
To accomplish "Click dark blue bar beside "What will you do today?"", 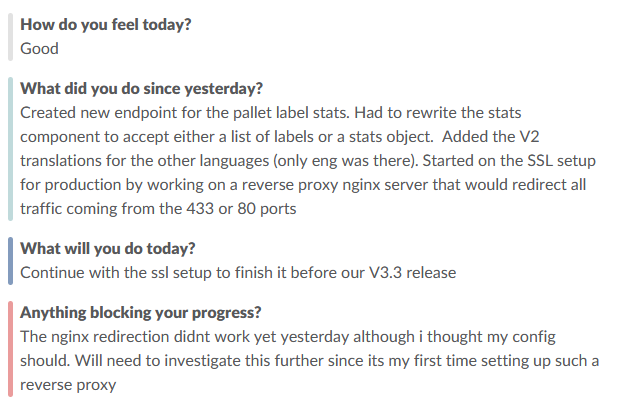I will click(x=9, y=259).
